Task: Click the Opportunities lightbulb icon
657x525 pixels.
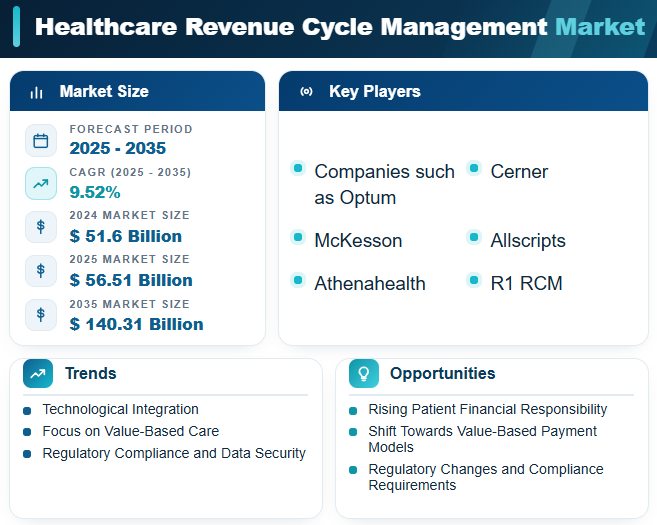Action: 364,373
